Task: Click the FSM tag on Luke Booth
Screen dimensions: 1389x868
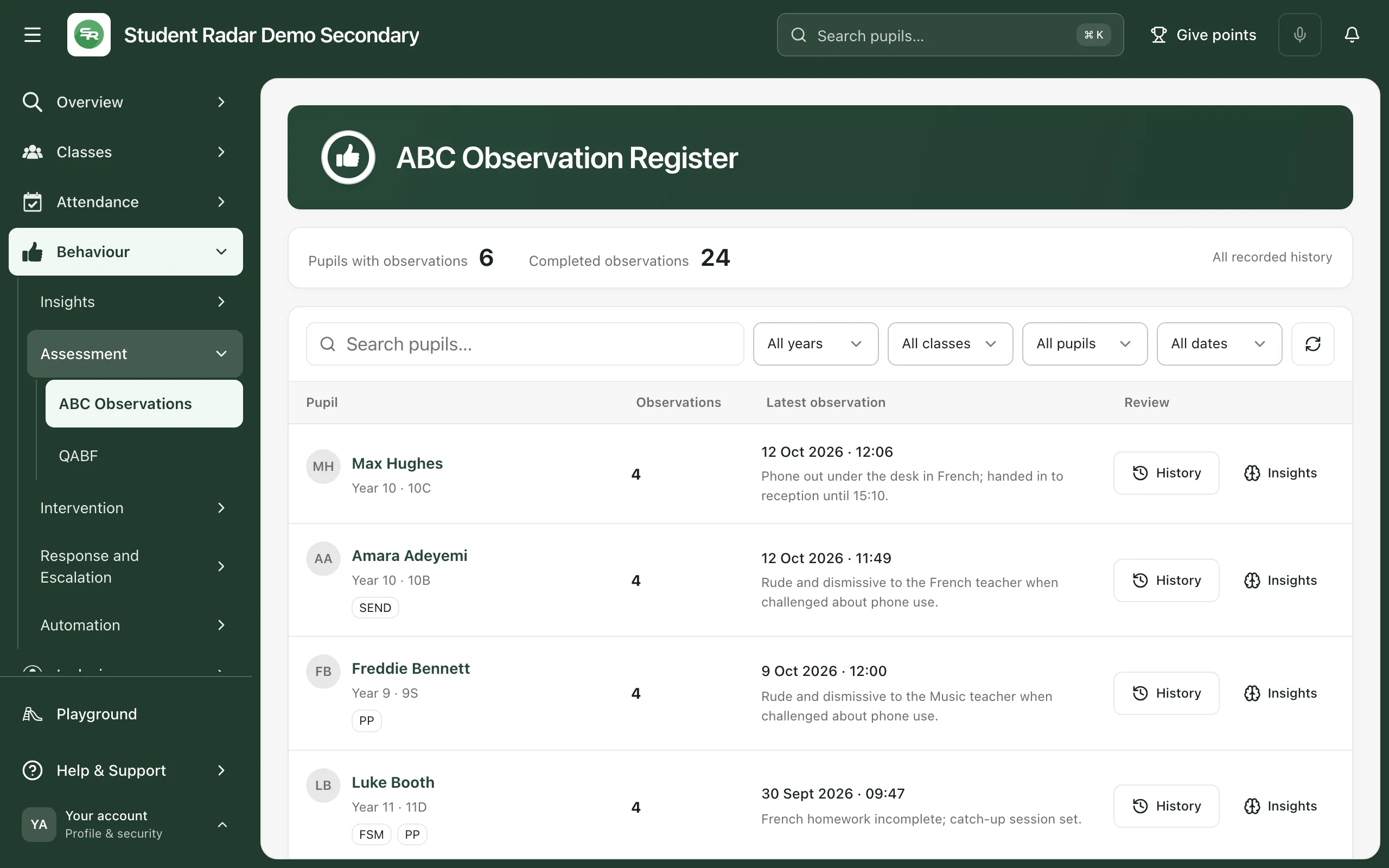Action: [371, 834]
